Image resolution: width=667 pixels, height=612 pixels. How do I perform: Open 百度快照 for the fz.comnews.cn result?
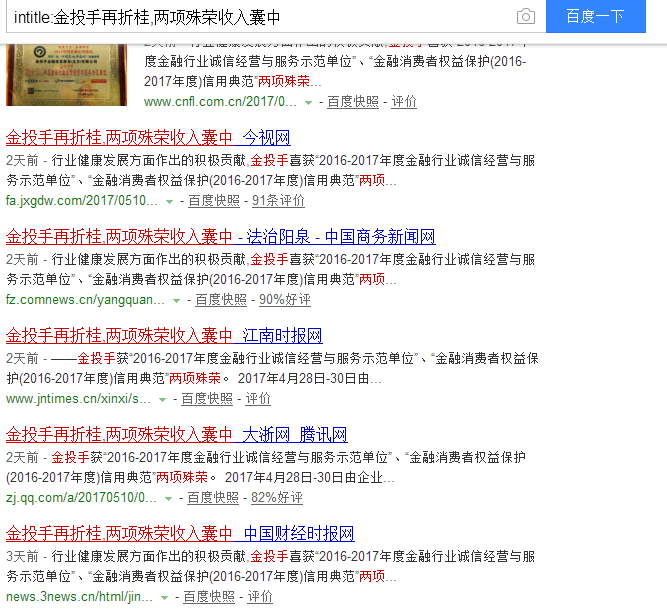221,300
